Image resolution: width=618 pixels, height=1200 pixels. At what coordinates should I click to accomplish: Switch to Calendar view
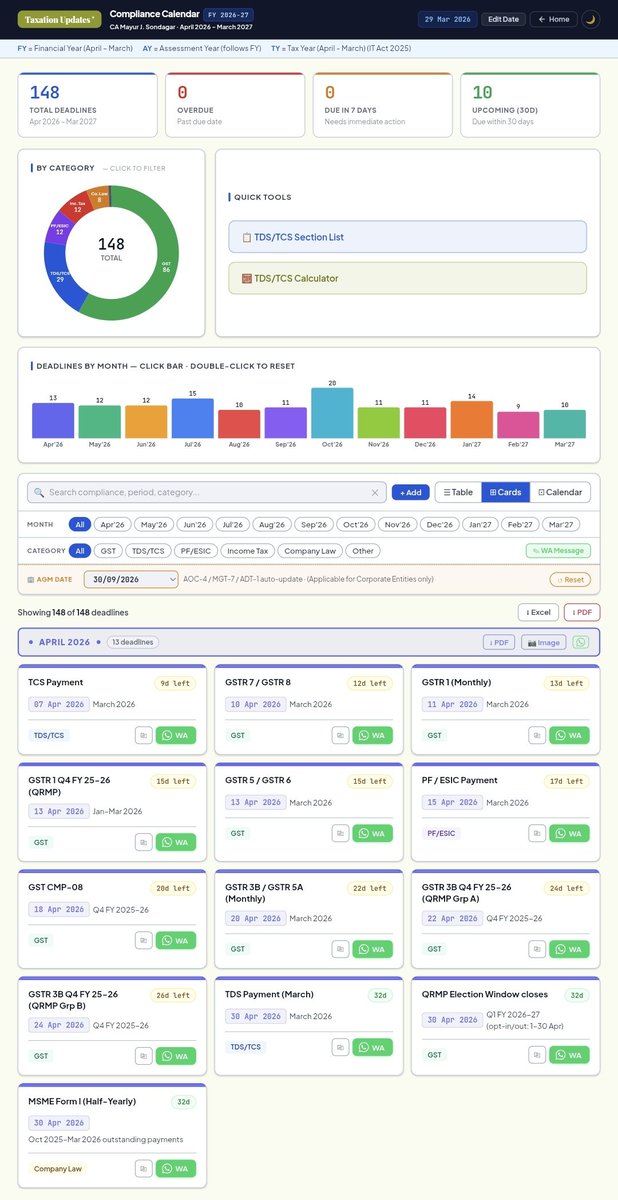point(559,492)
